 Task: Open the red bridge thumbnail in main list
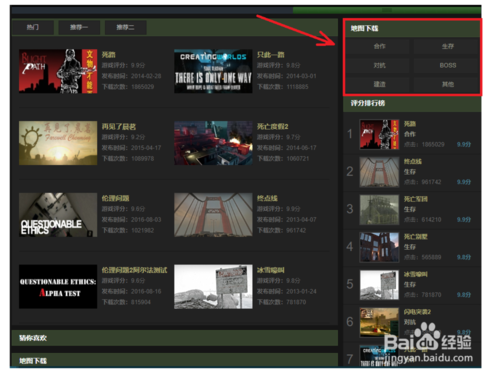[213, 215]
